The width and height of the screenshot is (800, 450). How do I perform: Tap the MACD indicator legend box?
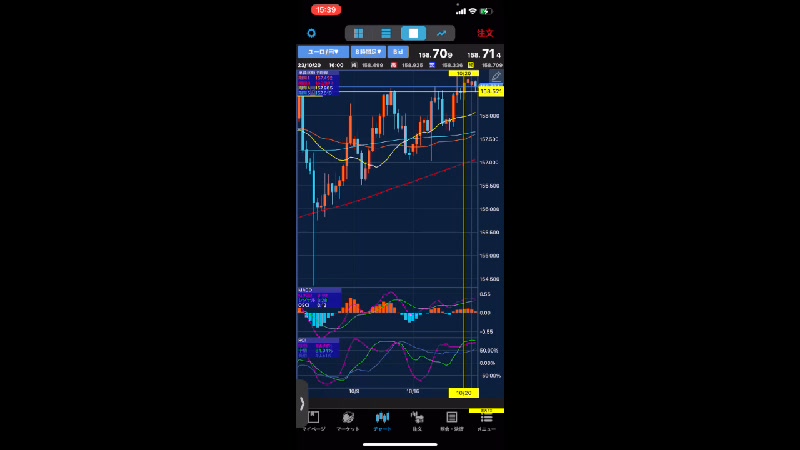319,297
